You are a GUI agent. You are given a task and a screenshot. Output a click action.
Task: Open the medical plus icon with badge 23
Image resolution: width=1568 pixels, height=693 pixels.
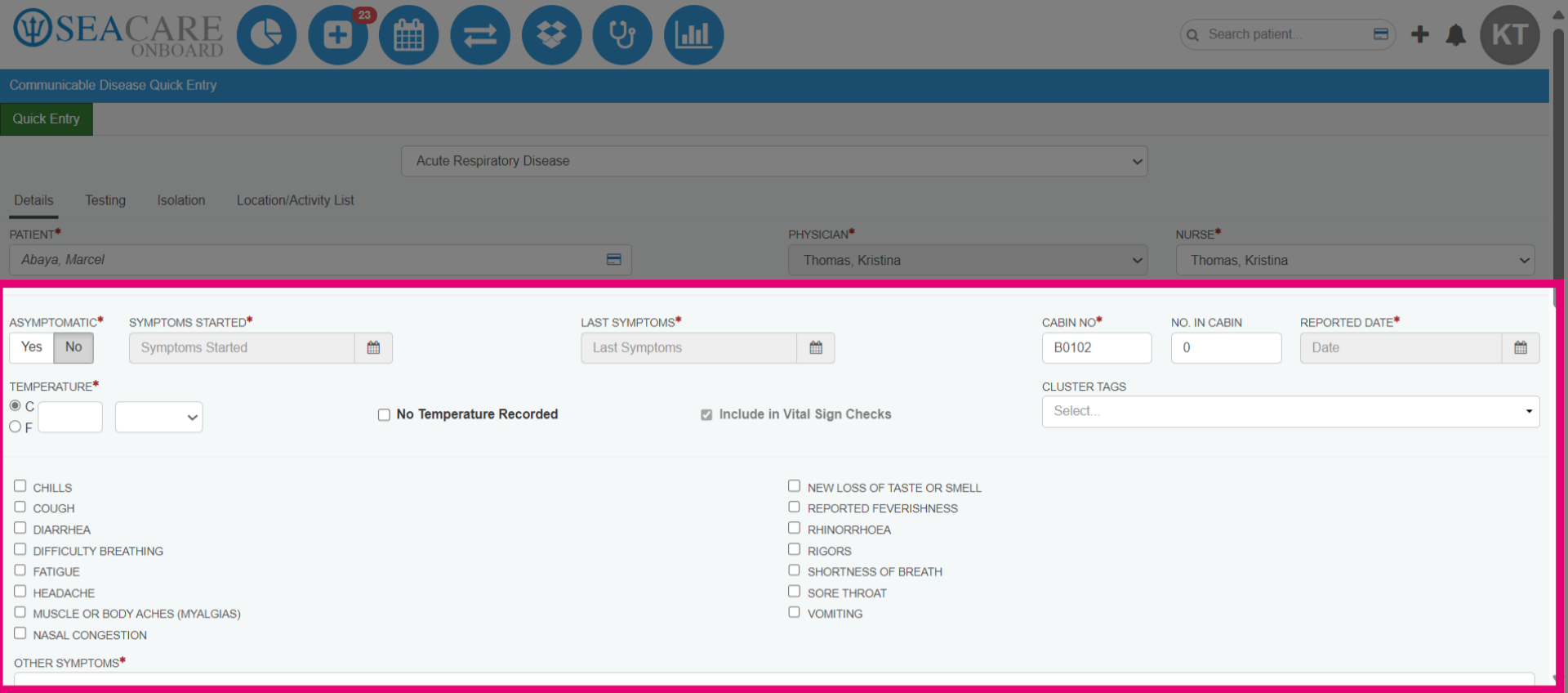338,35
